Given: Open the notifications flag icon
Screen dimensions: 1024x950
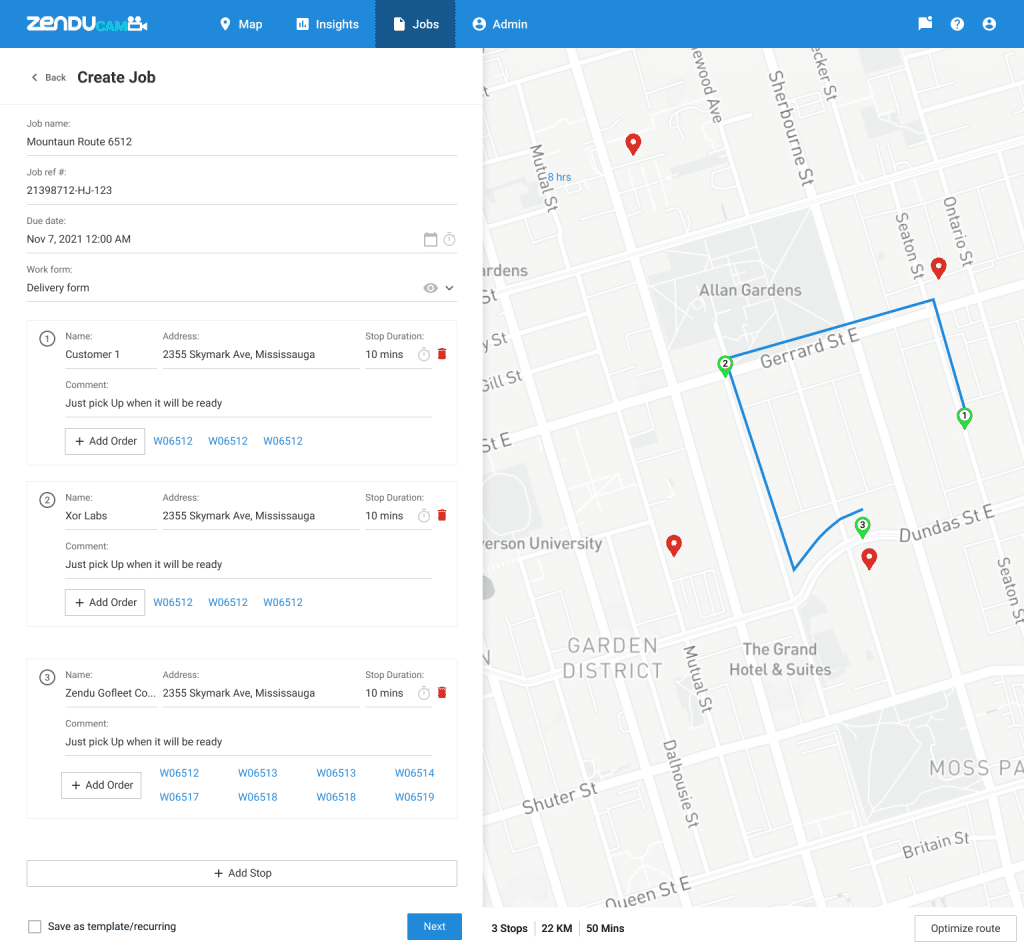Looking at the screenshot, I should pyautogui.click(x=925, y=24).
